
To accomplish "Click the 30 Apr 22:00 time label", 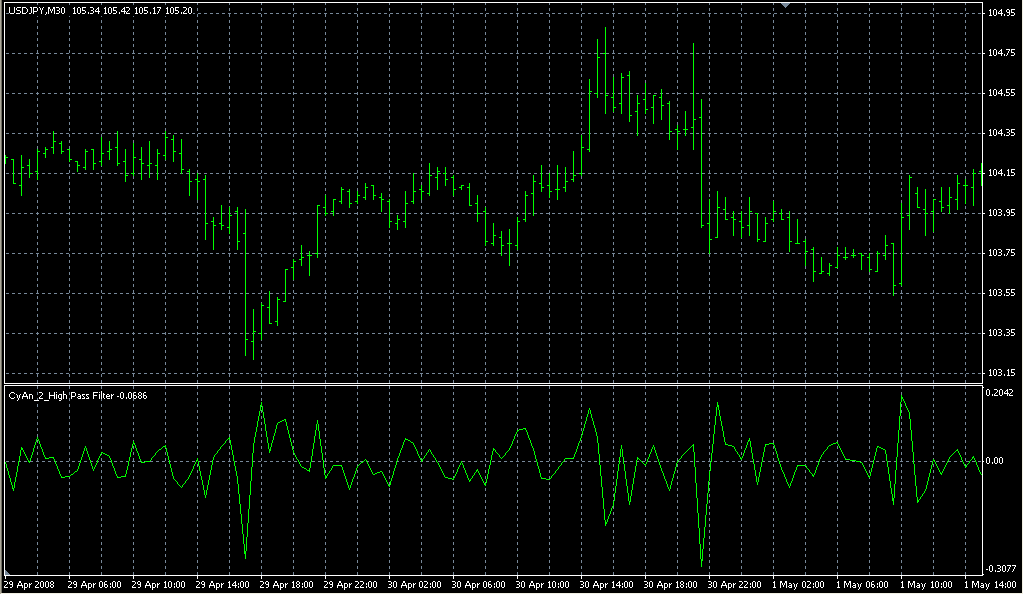I will 734,584.
